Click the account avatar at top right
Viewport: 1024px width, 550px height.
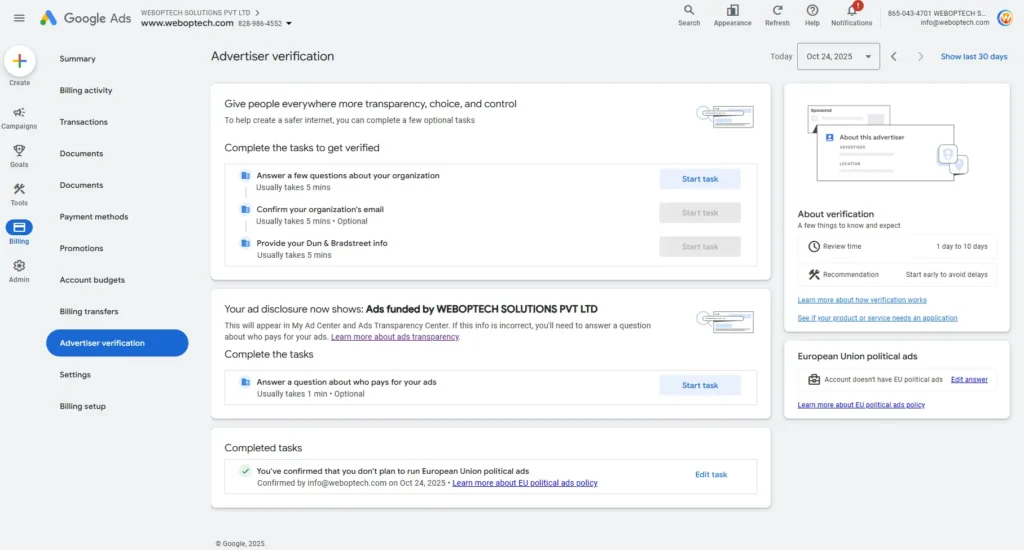(x=1005, y=18)
